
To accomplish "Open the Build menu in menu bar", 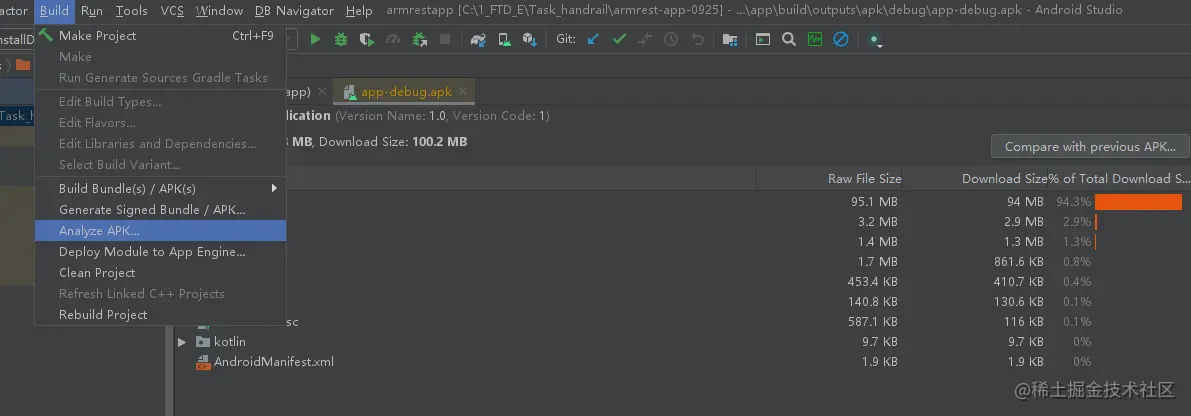I will (x=55, y=11).
